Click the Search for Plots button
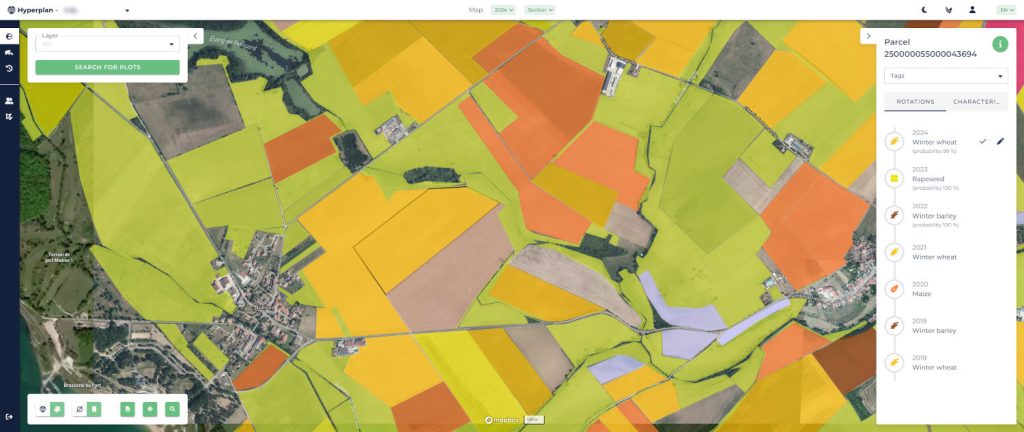Screen dimensions: 1024x432 click(x=107, y=67)
